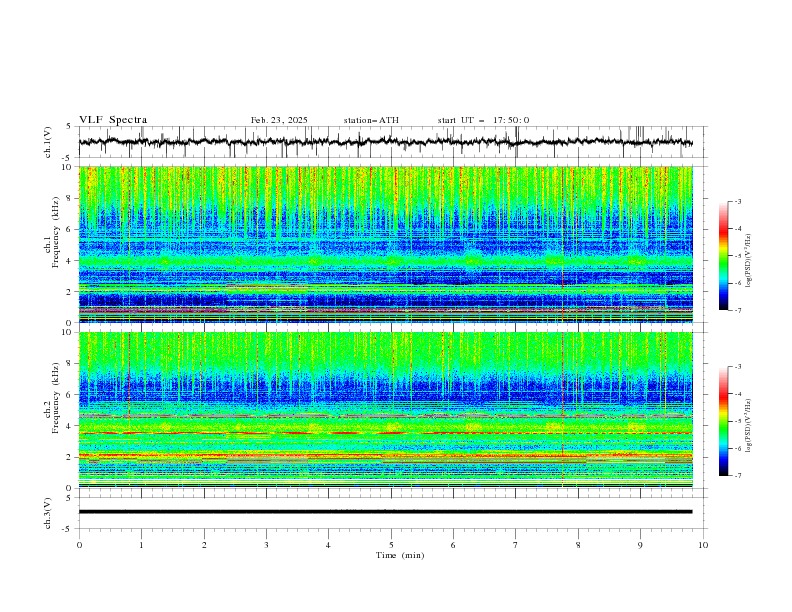The height and width of the screenshot is (612, 792).
Task: Click the ch.1 voltage waveform trace
Action: click(386, 142)
